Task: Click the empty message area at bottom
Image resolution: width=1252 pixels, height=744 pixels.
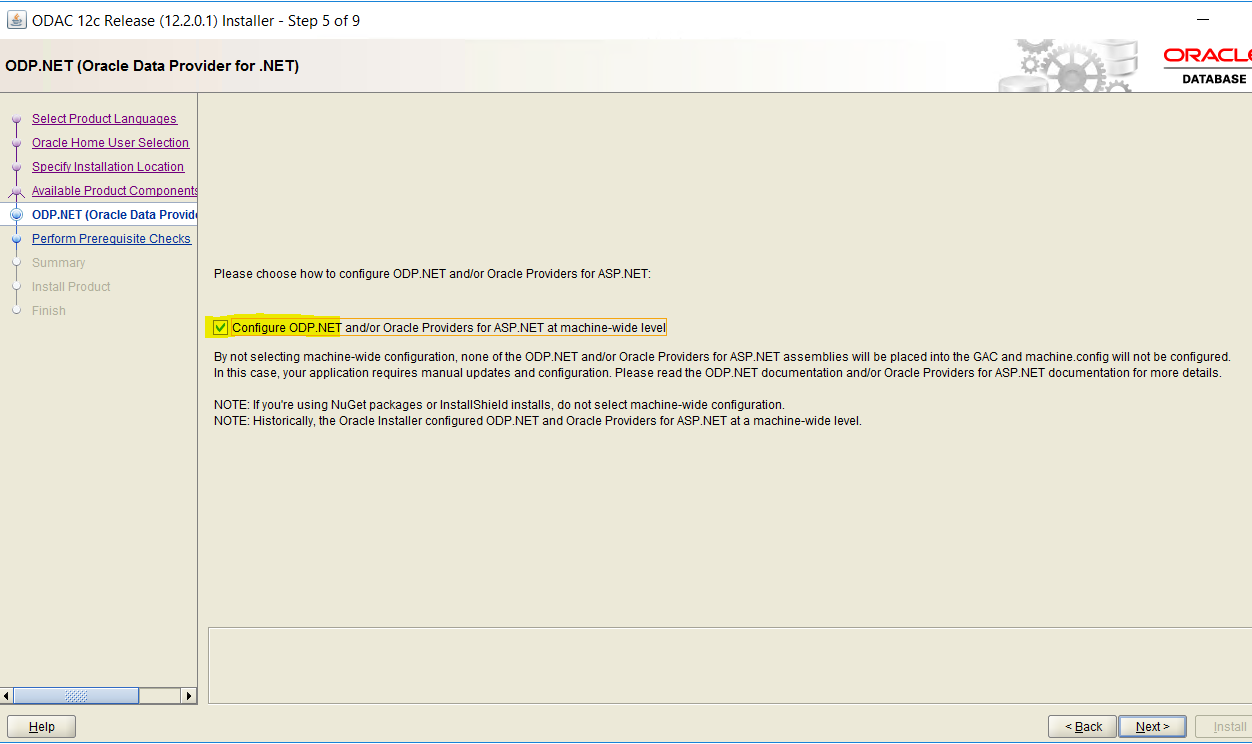Action: [x=729, y=665]
